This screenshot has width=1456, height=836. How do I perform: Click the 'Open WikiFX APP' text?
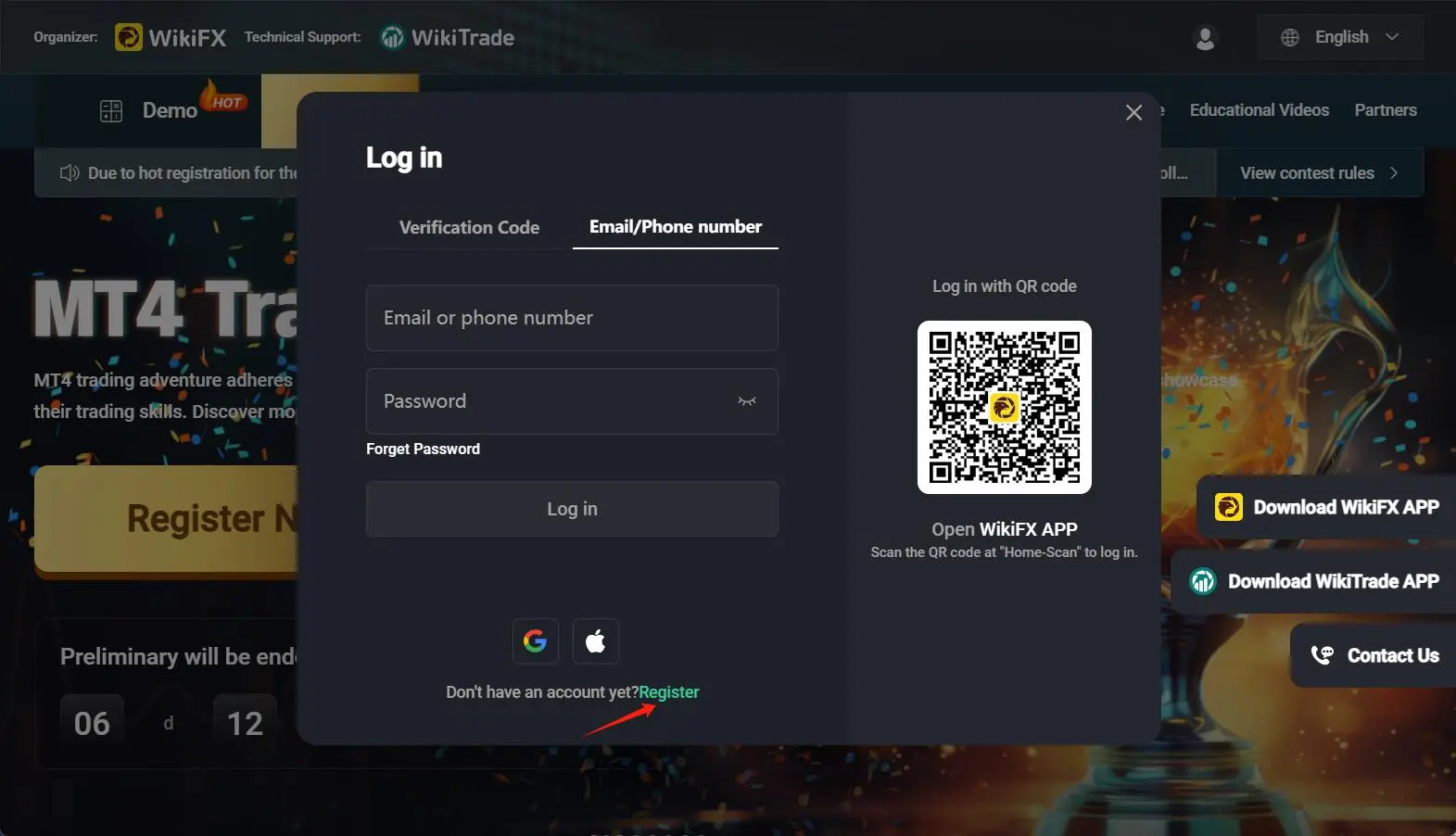(x=1005, y=529)
